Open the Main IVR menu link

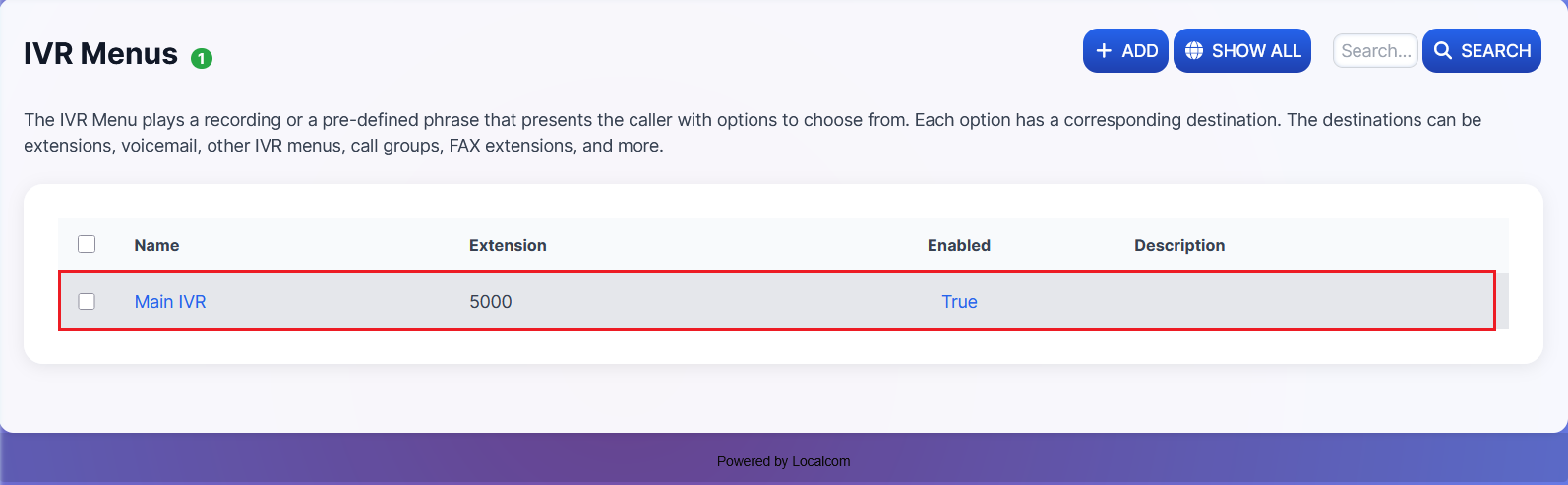point(170,302)
